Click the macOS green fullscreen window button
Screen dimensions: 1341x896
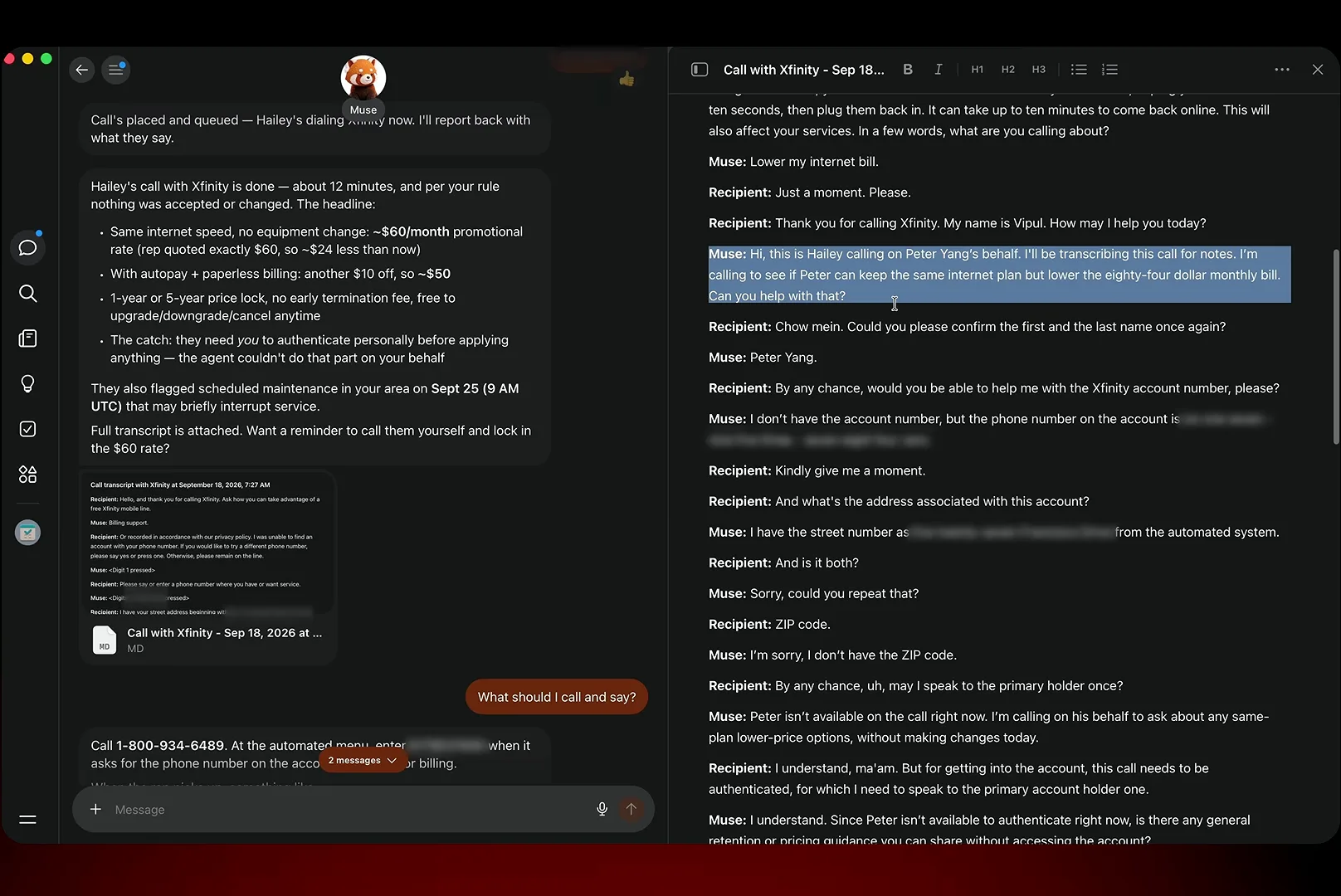[x=46, y=58]
